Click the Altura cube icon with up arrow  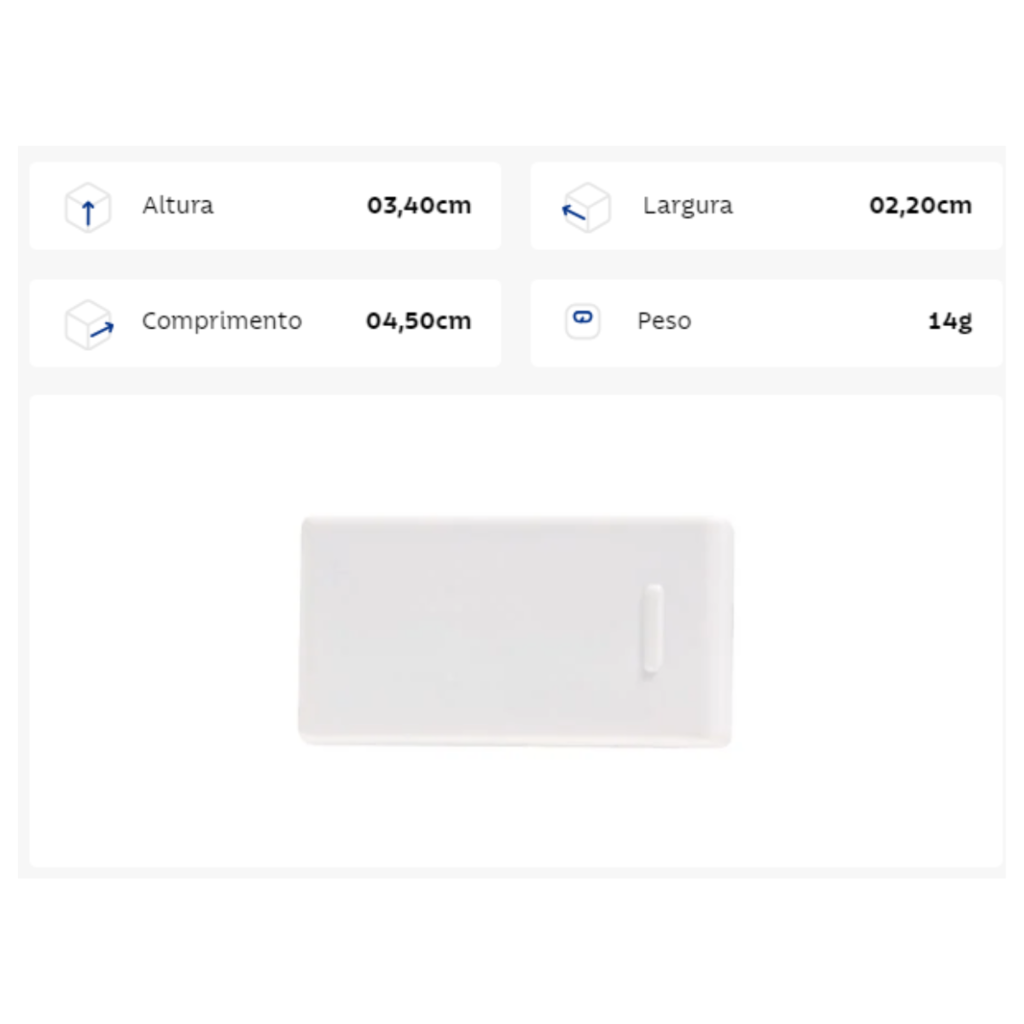[88, 207]
